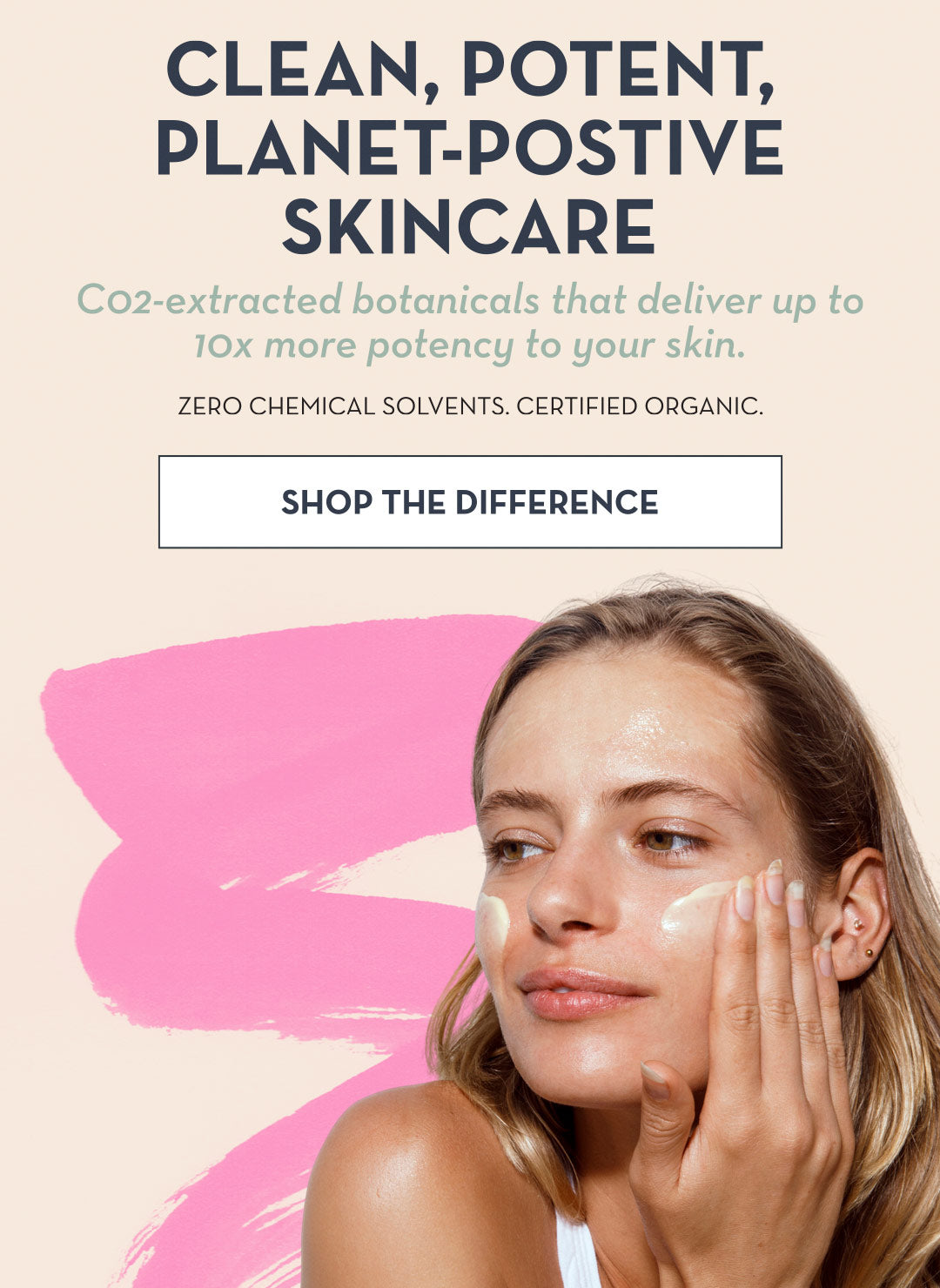Click the "CERTIFIED ORGANIC." text
This screenshot has width=940, height=1288.
[640, 406]
